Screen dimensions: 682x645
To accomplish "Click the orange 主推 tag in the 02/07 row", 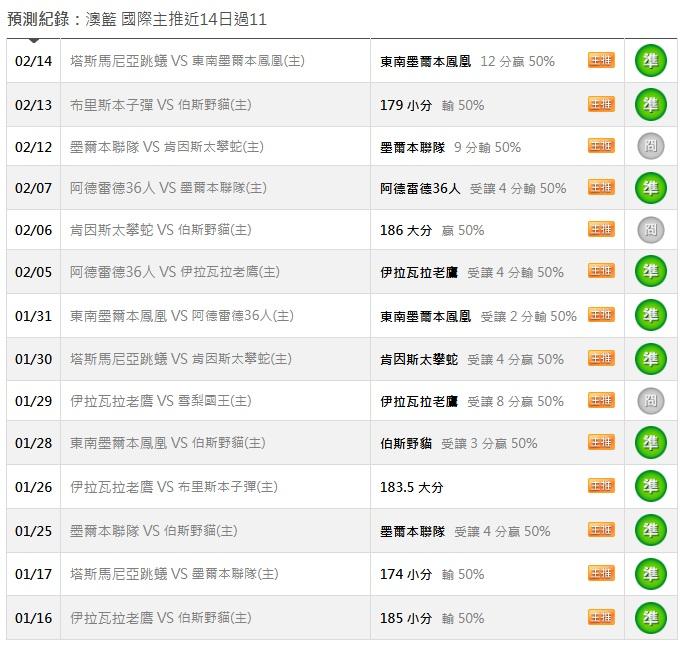I will tap(602, 187).
